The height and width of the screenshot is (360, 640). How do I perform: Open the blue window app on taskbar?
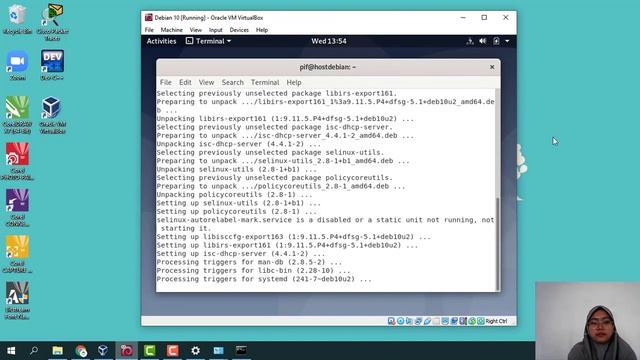218,351
